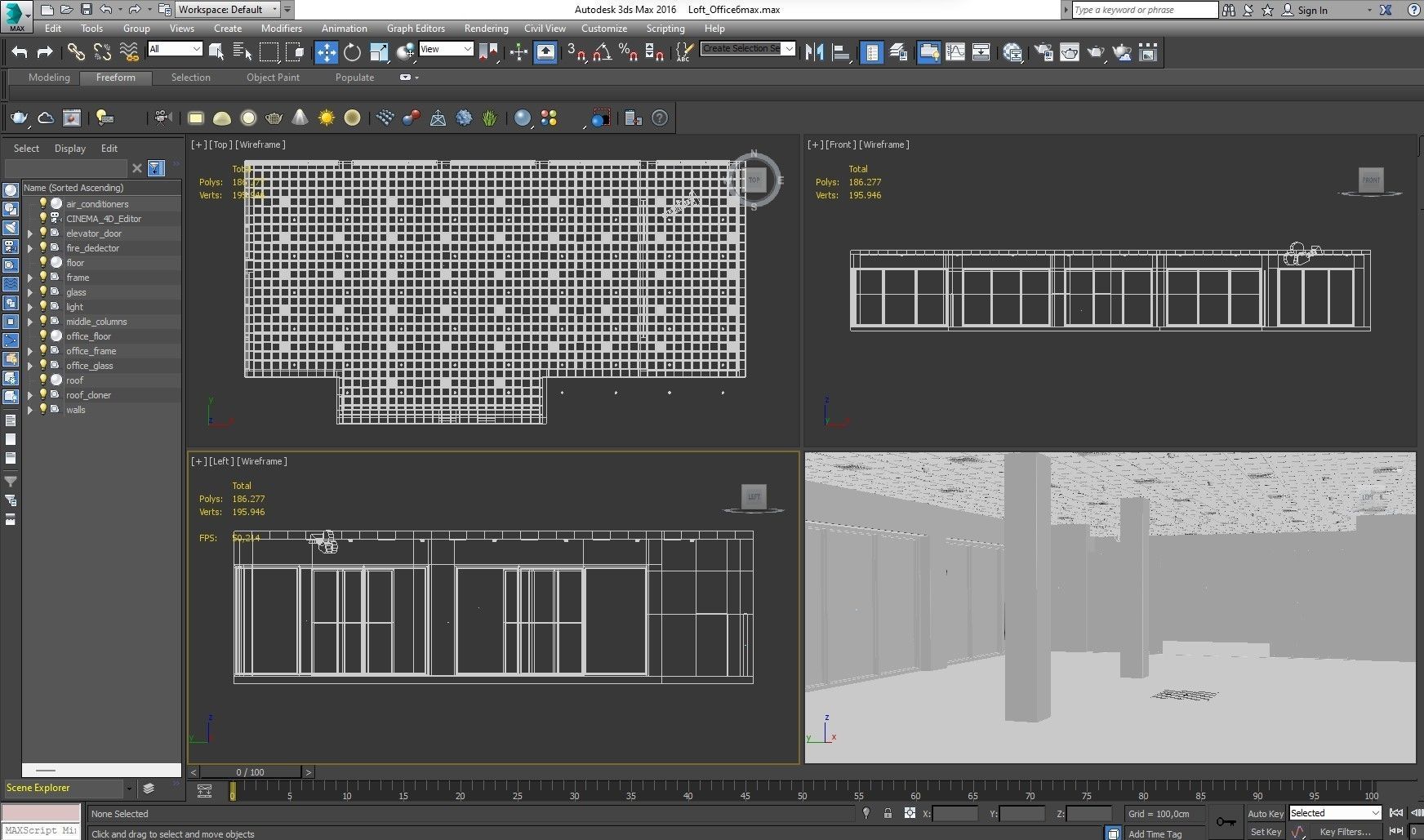Click the cone primitive icon
The width and height of the screenshot is (1424, 840).
(x=300, y=118)
